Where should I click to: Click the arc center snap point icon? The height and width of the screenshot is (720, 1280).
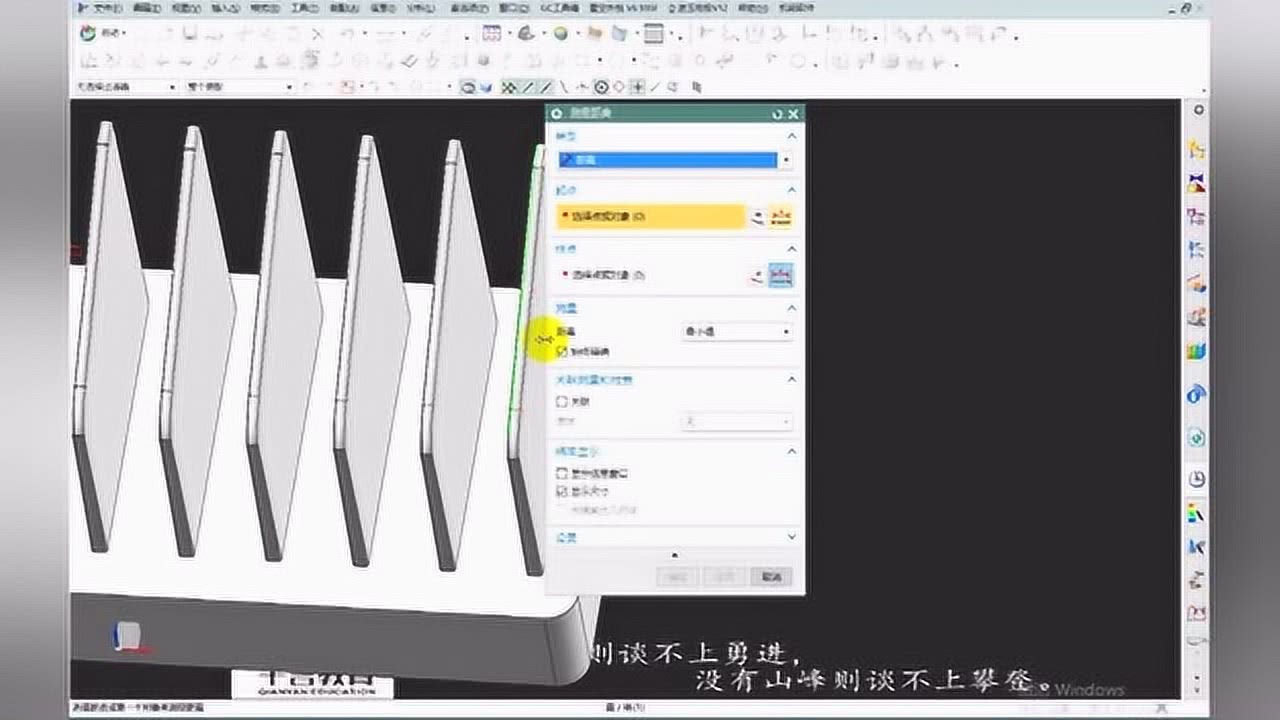pyautogui.click(x=601, y=87)
